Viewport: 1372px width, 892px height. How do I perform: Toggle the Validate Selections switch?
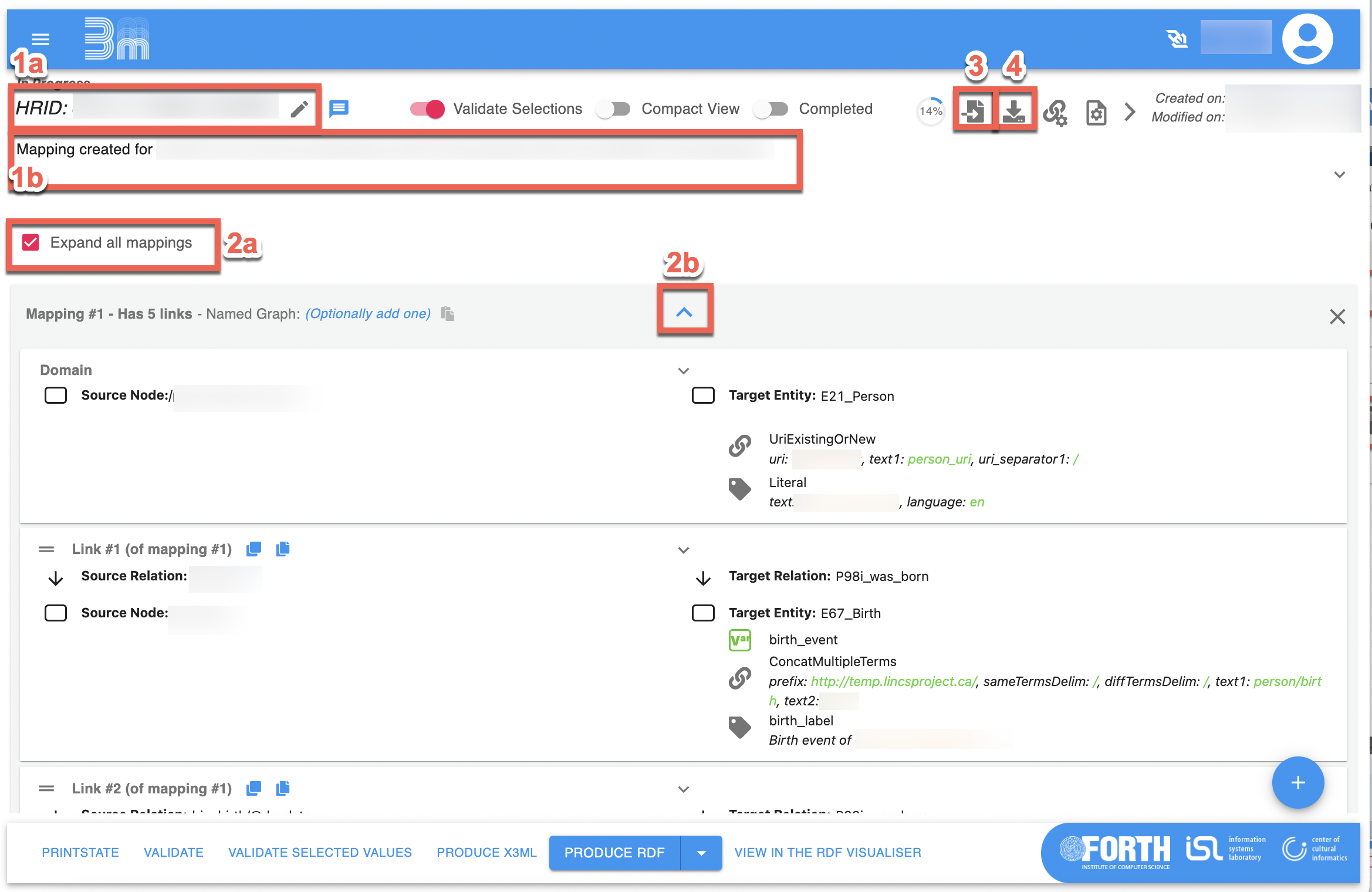(428, 109)
